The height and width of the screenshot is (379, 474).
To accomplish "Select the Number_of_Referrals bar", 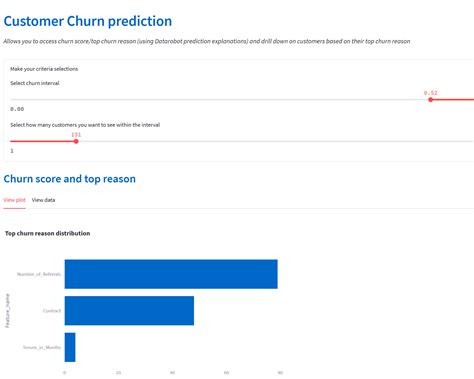I will pos(171,274).
